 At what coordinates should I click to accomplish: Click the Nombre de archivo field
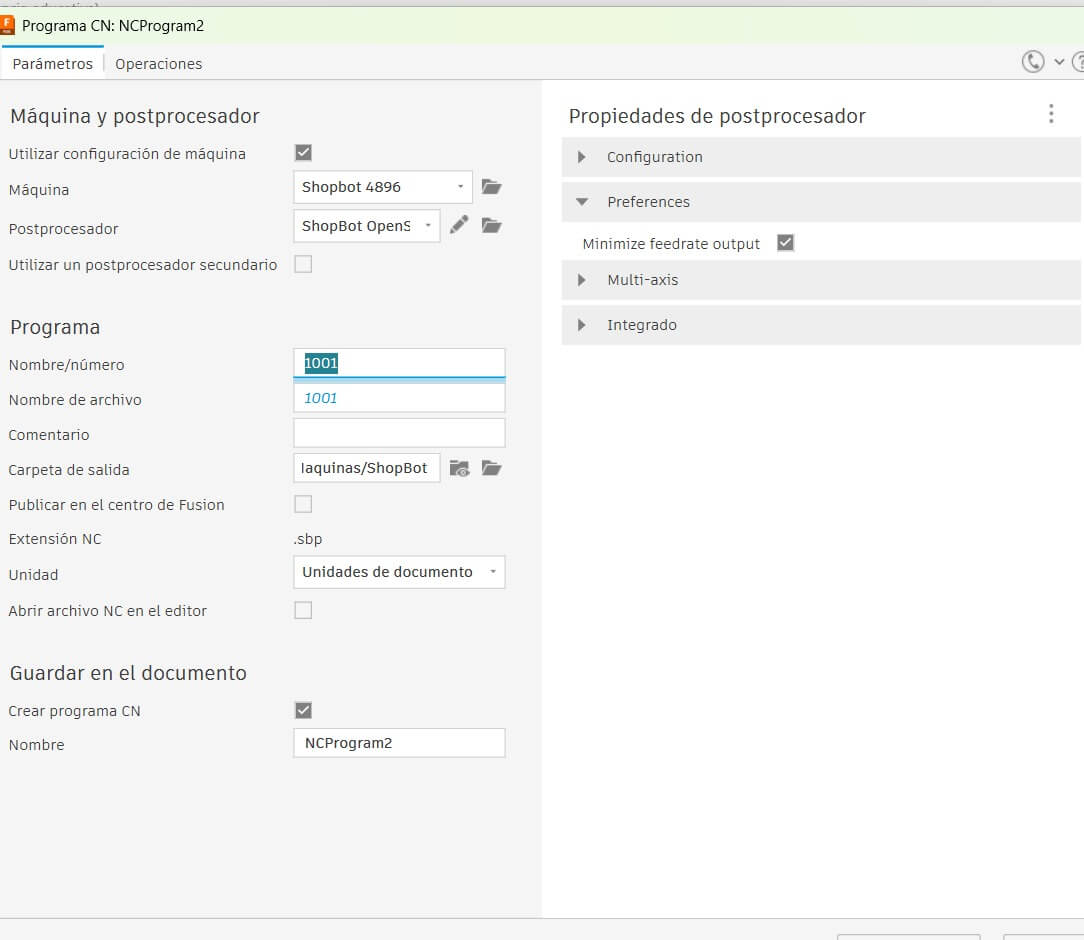[x=400, y=398]
